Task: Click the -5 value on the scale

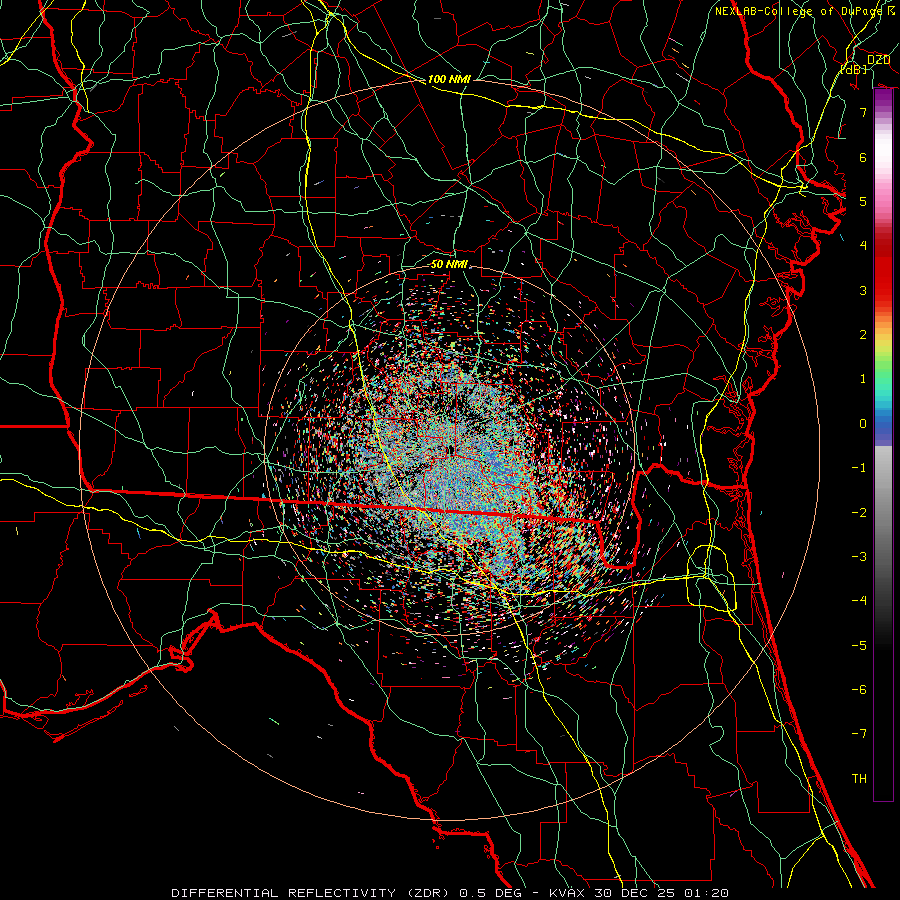Action: click(x=859, y=645)
